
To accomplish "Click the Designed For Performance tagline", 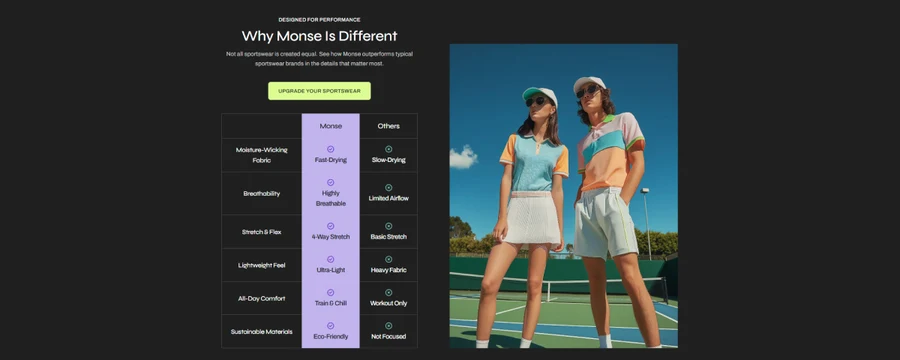I will pos(319,20).
